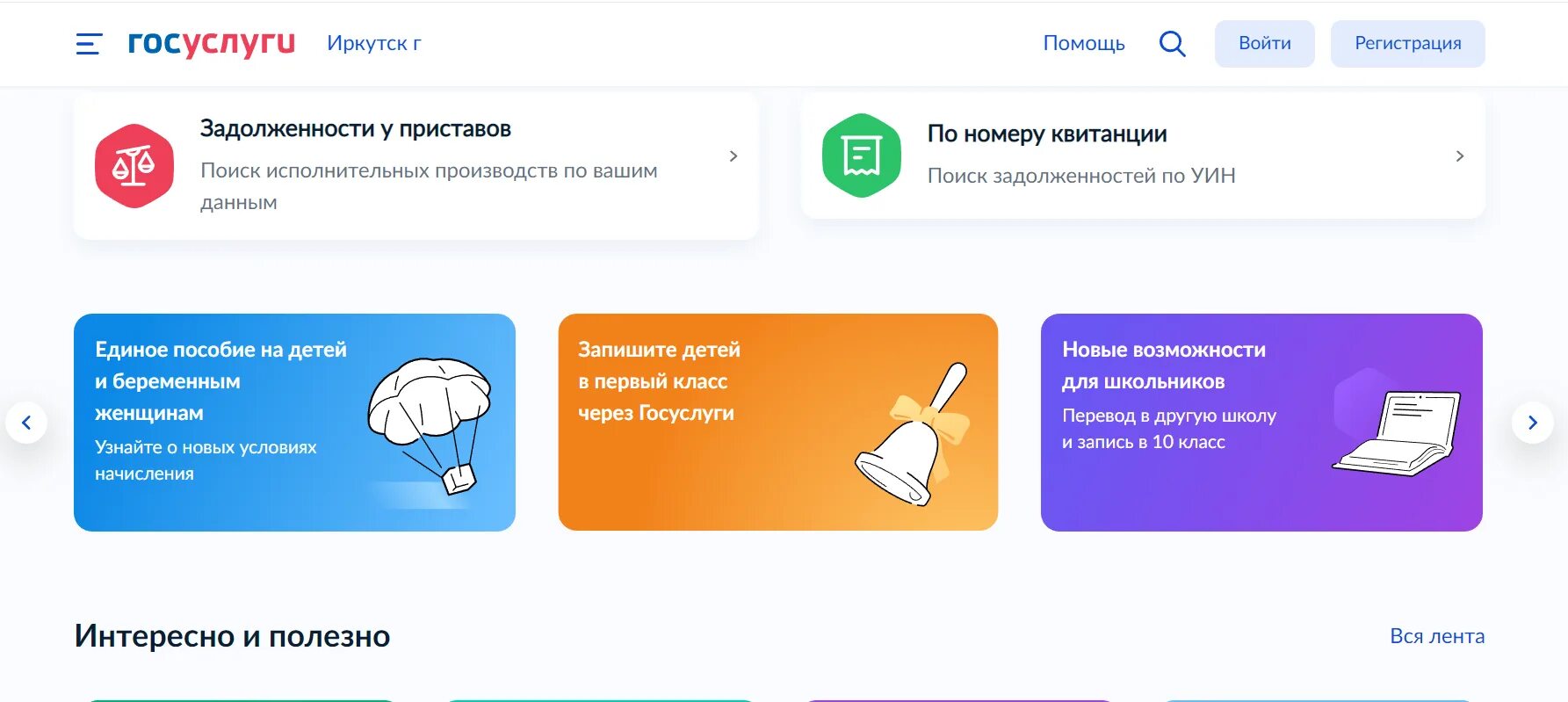The image size is (1568, 702).
Task: Expand the chevron on По номеру квитанции
Action: [x=1460, y=156]
